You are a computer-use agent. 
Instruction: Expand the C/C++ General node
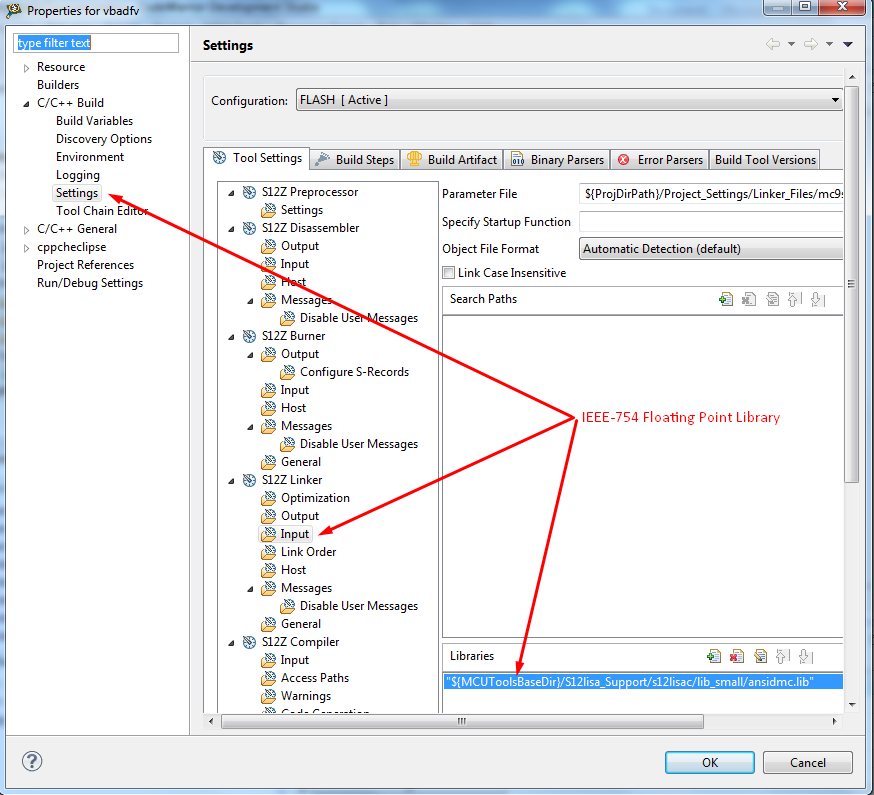(26, 230)
